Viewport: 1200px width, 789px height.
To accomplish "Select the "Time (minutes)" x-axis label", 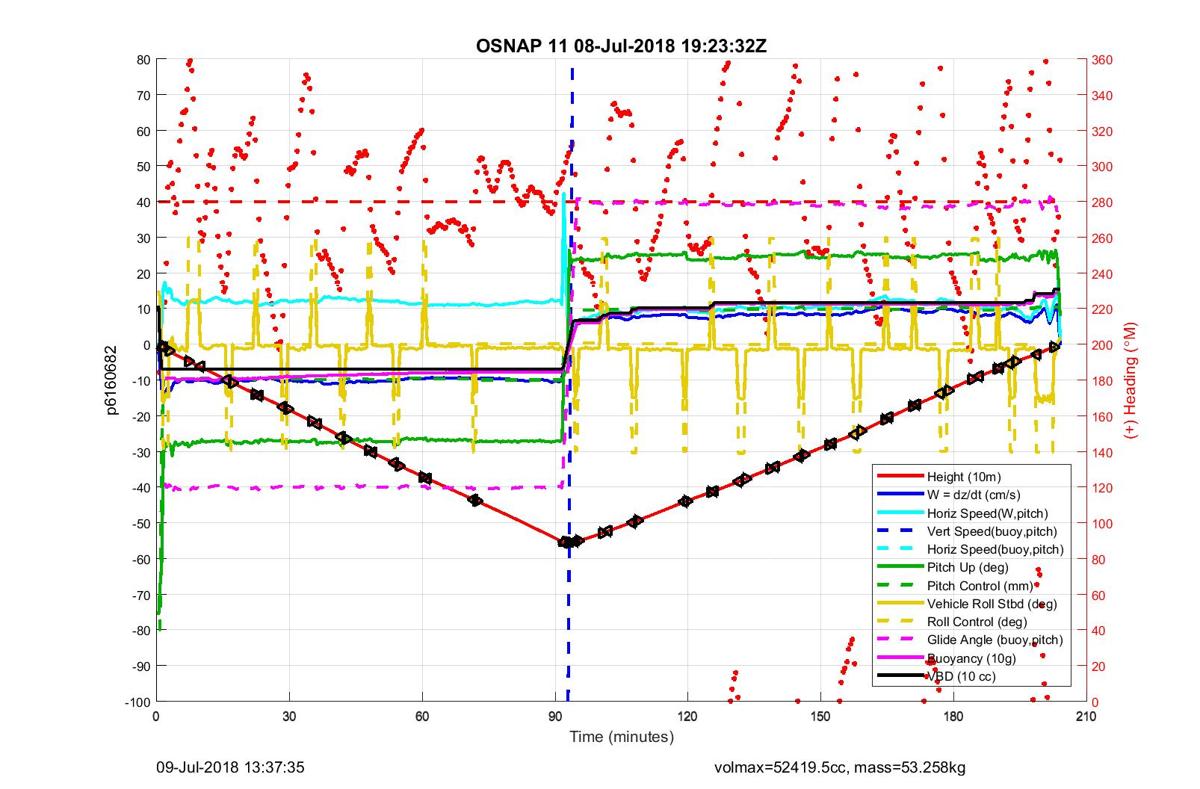I will (x=621, y=737).
